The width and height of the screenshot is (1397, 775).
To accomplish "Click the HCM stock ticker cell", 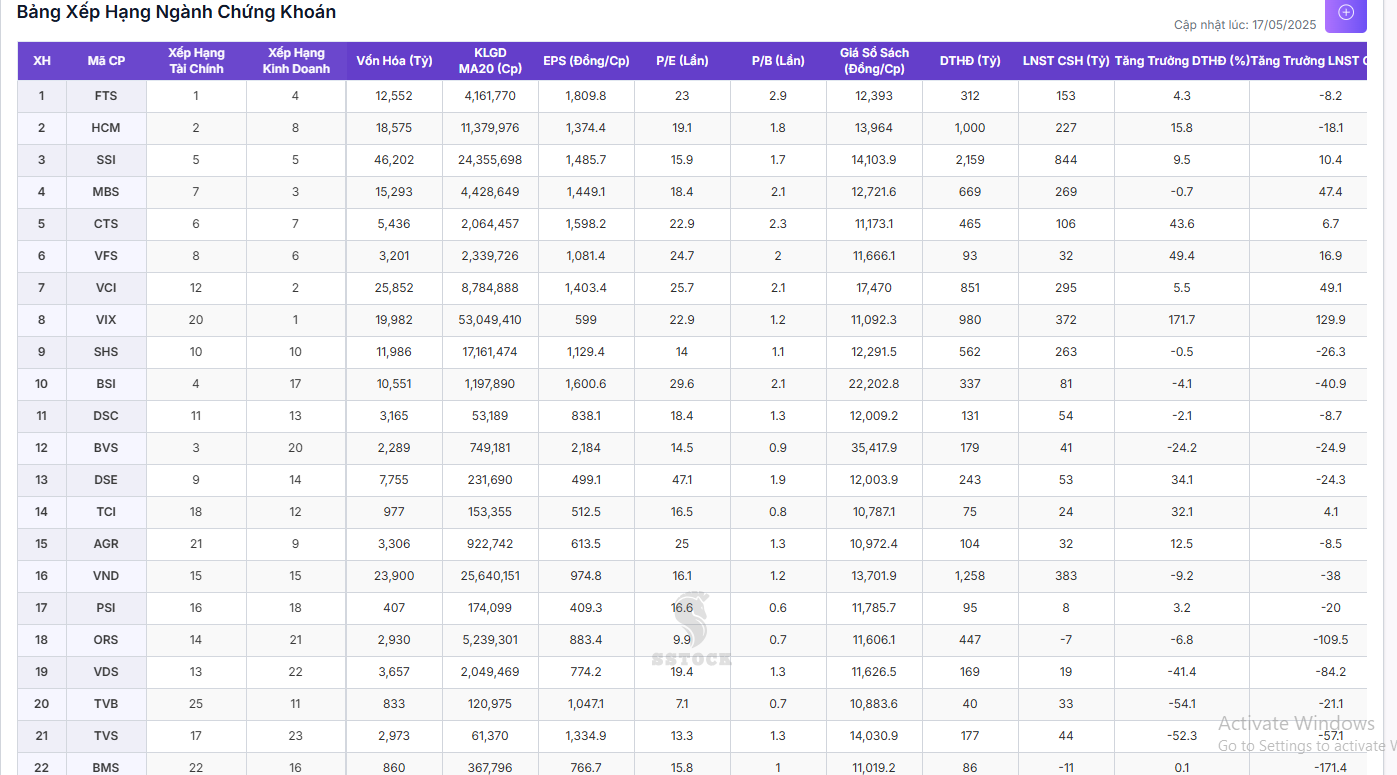I will pyautogui.click(x=106, y=128).
